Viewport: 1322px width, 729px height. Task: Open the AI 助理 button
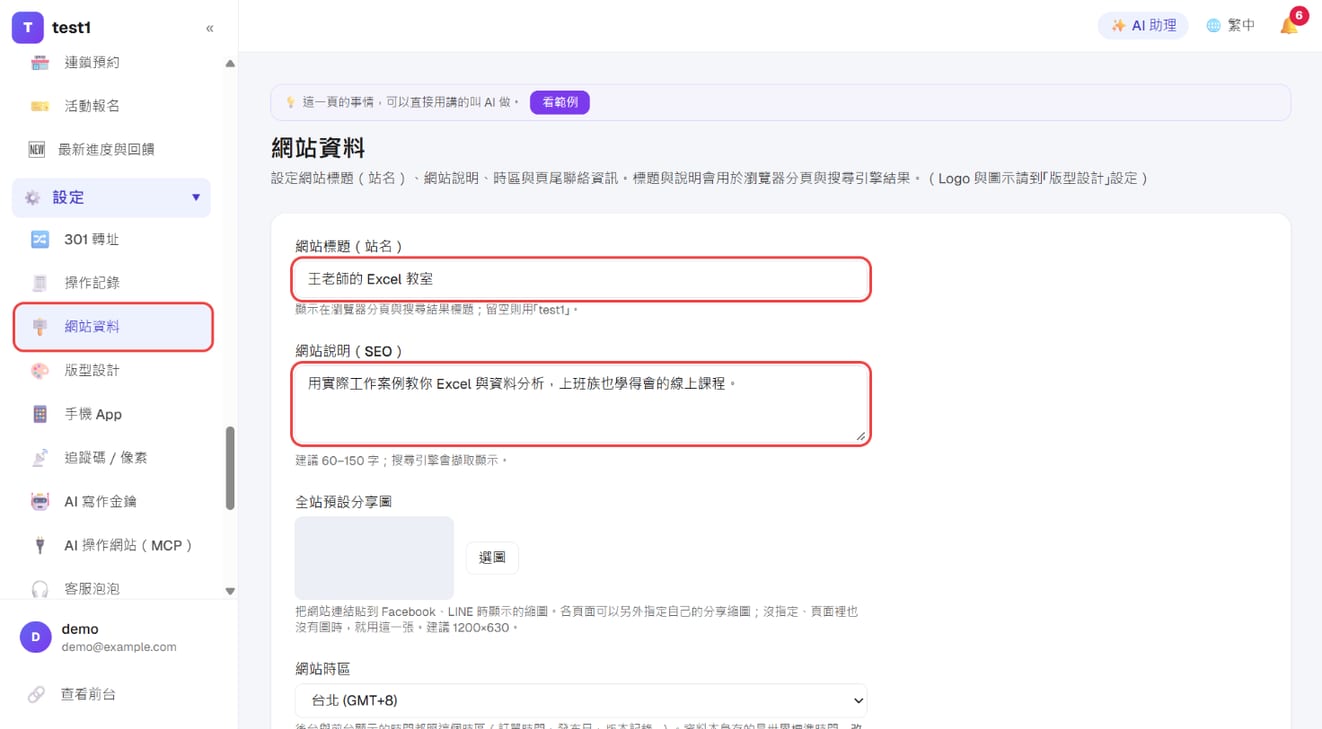1143,26
